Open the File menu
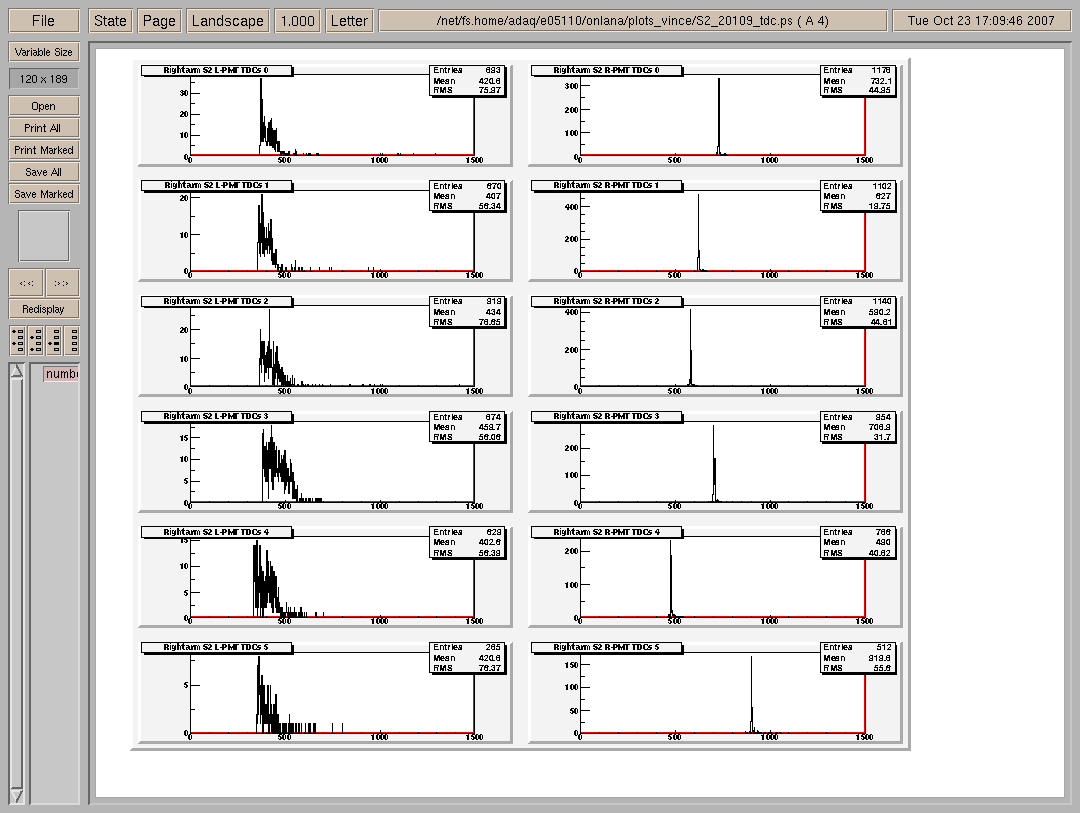The image size is (1080, 813). [x=43, y=21]
